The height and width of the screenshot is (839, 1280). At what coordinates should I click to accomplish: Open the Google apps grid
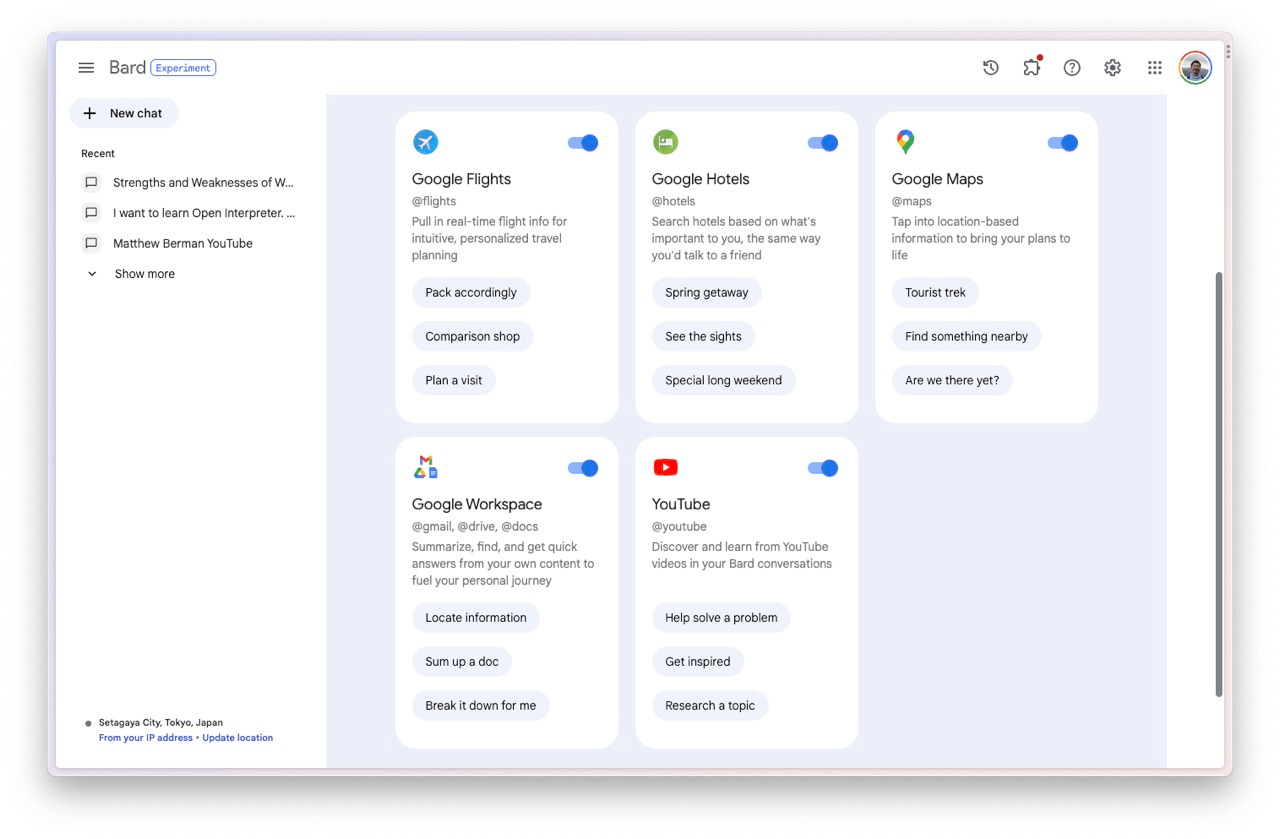point(1155,68)
